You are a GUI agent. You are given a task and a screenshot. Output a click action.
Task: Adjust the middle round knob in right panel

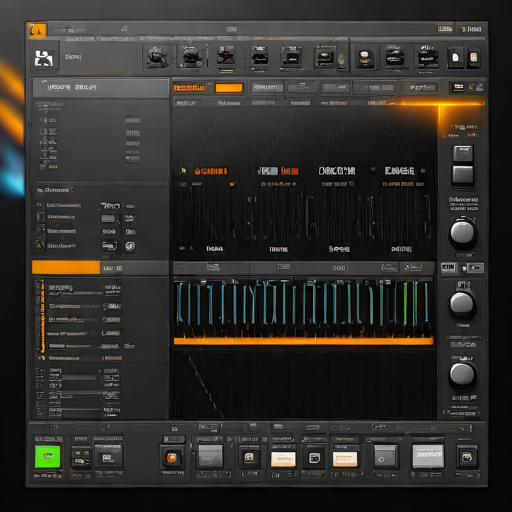(462, 303)
